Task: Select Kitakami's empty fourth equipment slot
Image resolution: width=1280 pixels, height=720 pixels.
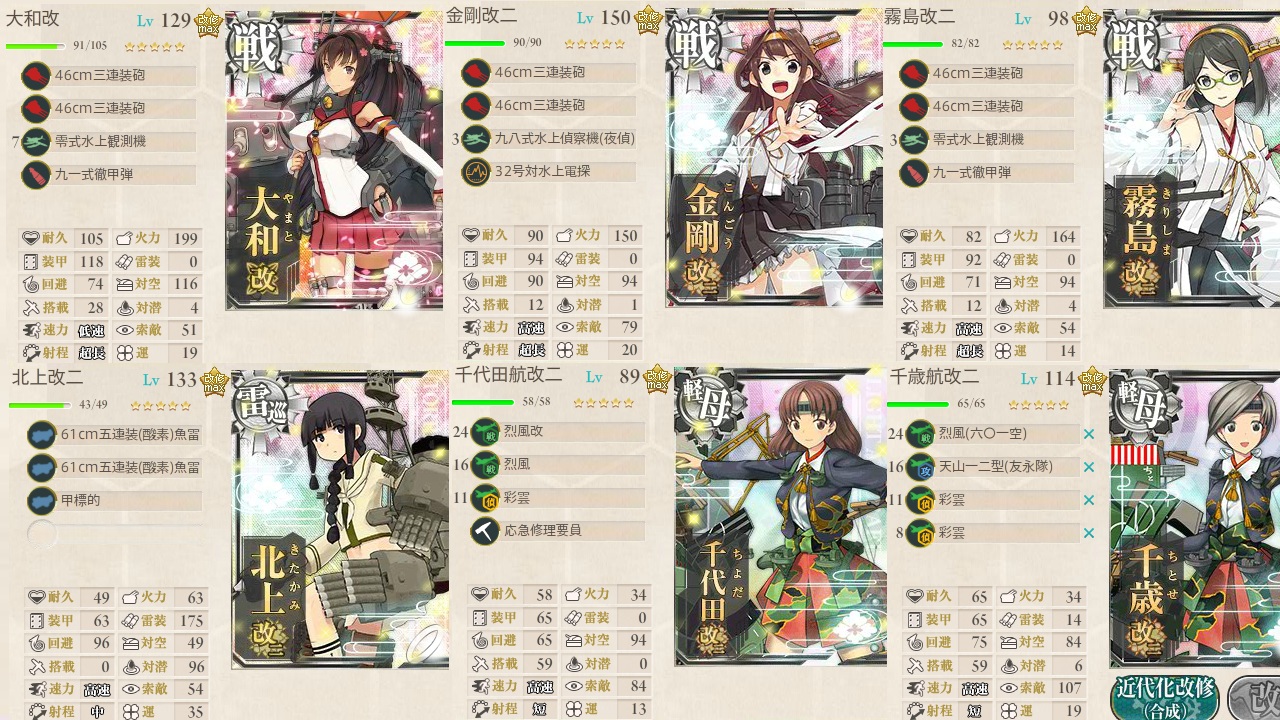Action: 115,533
